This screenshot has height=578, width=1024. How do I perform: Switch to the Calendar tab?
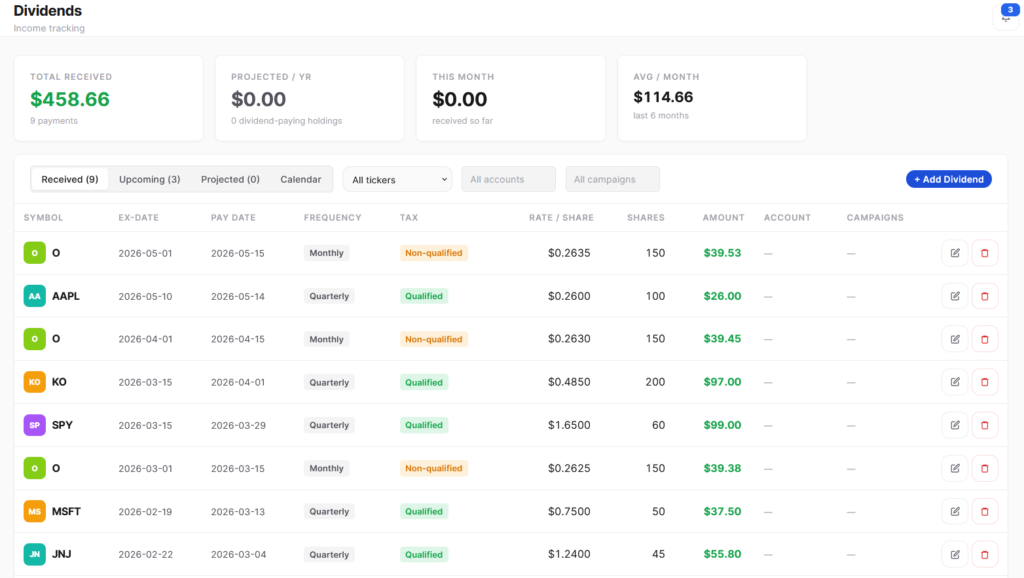(x=300, y=179)
